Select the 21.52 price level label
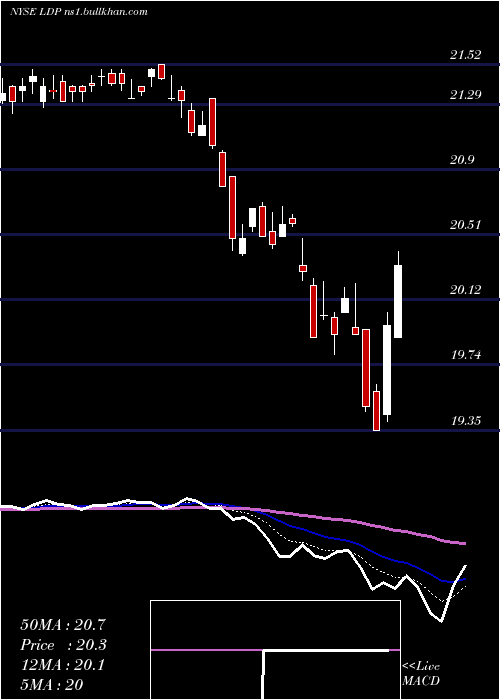This screenshot has width=500, height=700. click(466, 55)
